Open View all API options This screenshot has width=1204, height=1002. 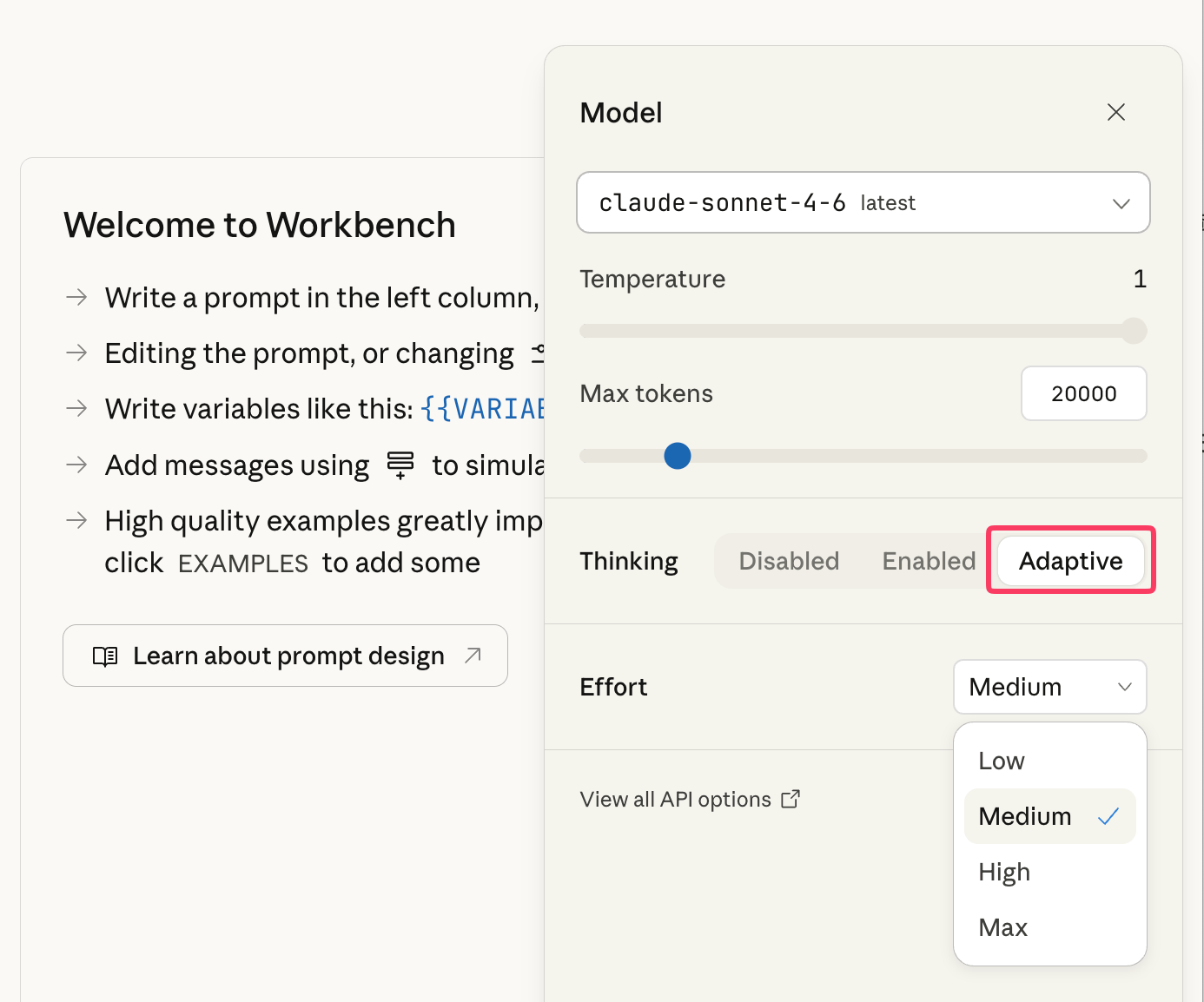674,799
